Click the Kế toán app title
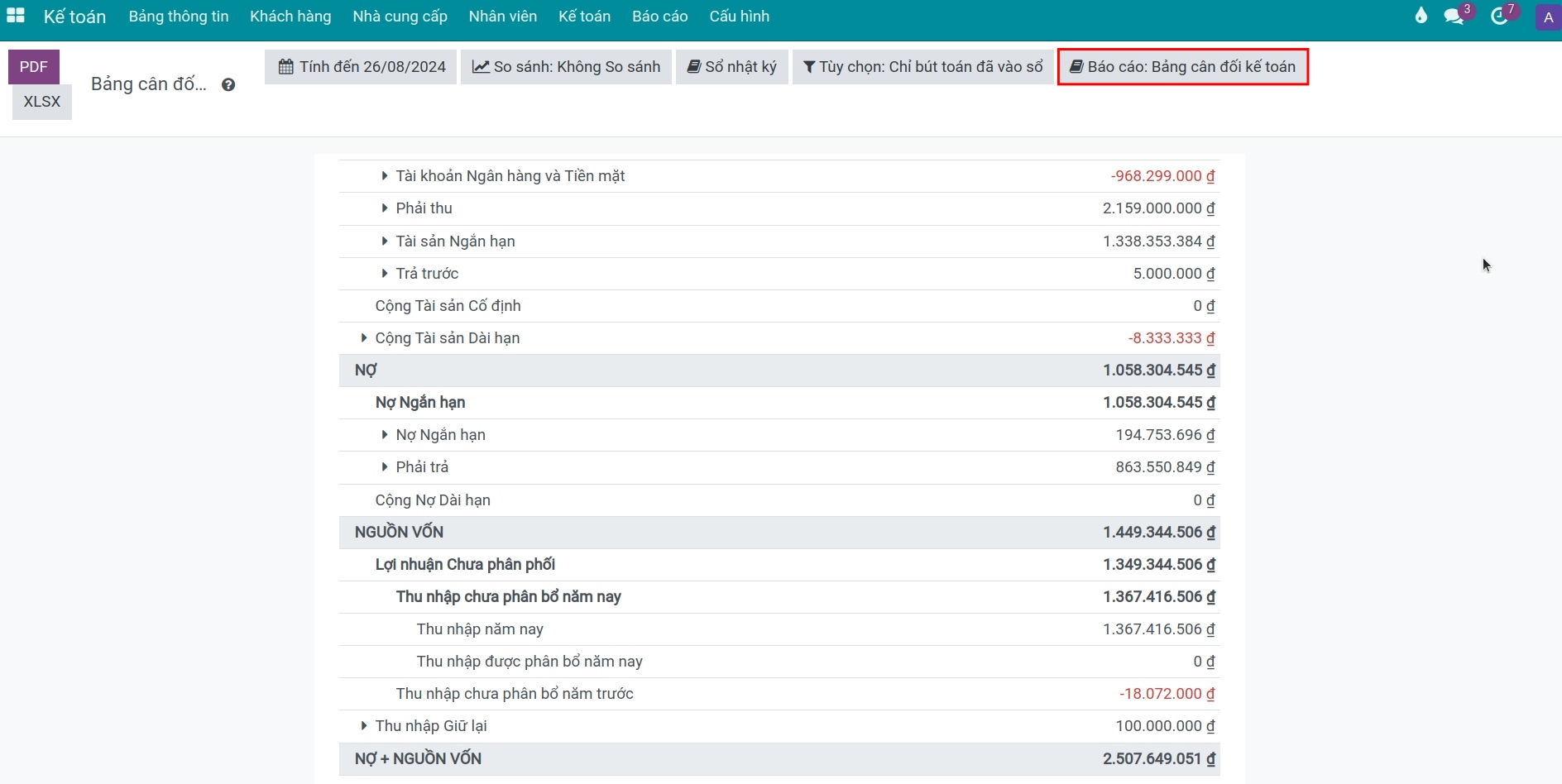 point(74,17)
